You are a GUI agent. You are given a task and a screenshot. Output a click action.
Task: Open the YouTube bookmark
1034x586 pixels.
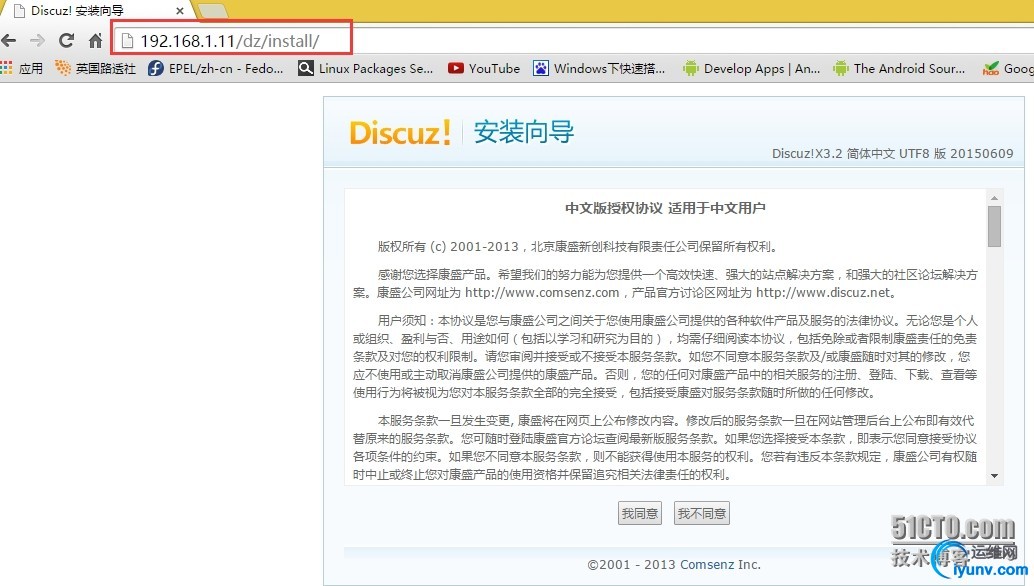click(x=484, y=68)
